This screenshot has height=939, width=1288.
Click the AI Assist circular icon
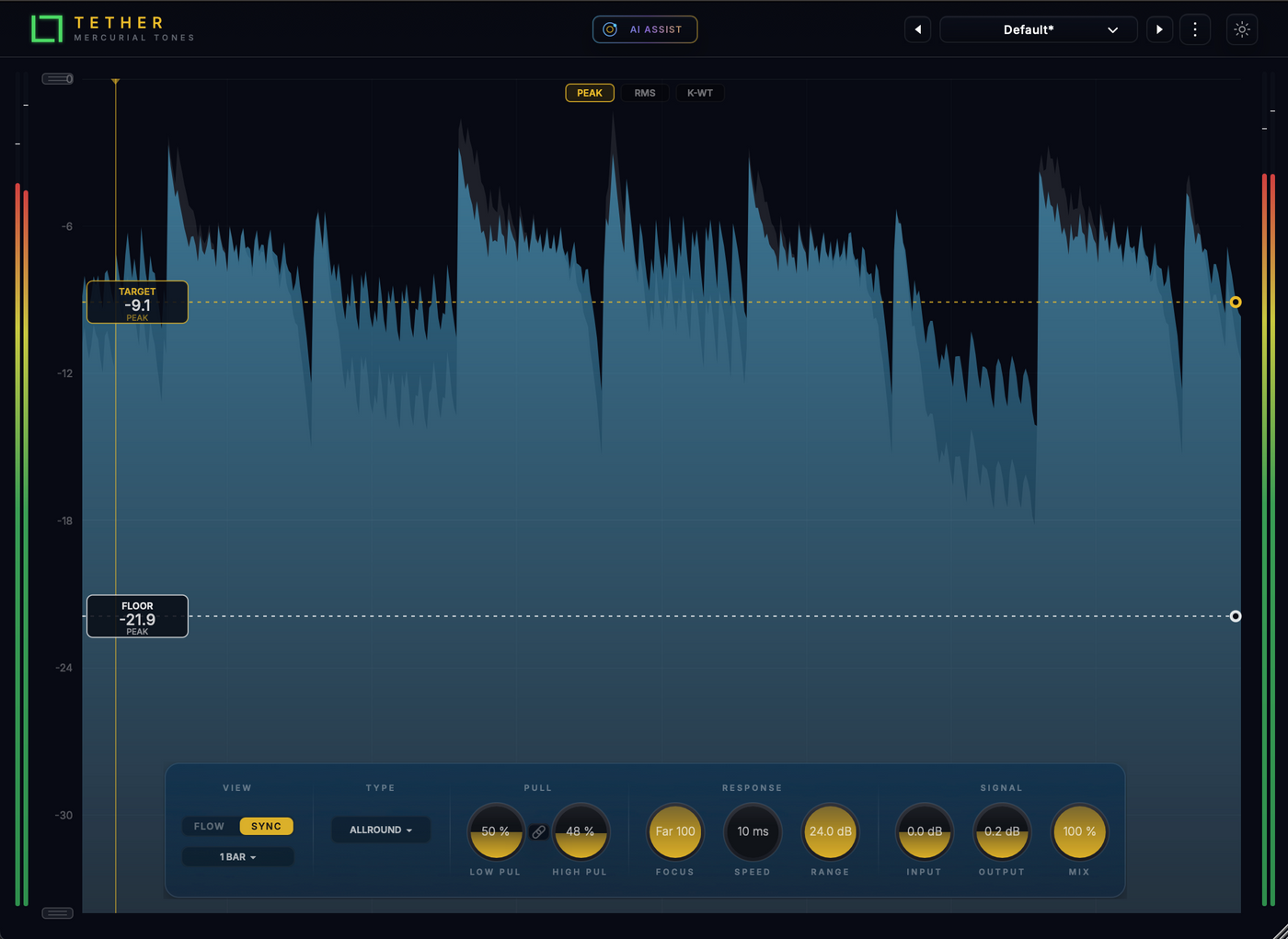(610, 29)
